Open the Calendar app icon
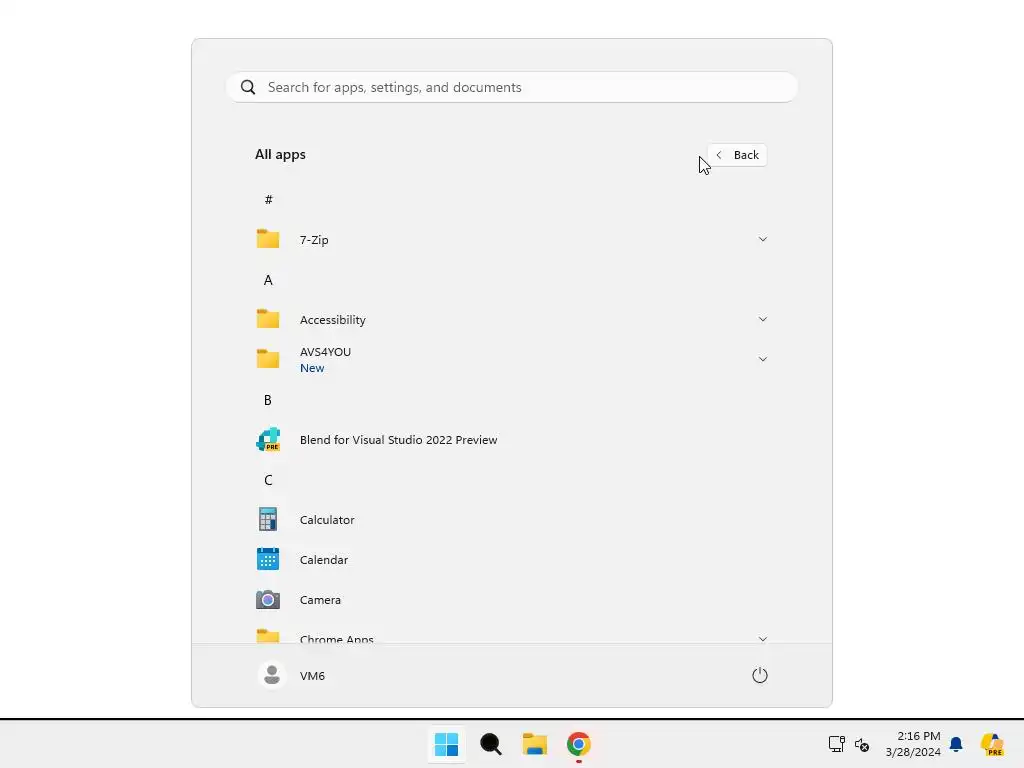The height and width of the screenshot is (768, 1024). [x=268, y=559]
